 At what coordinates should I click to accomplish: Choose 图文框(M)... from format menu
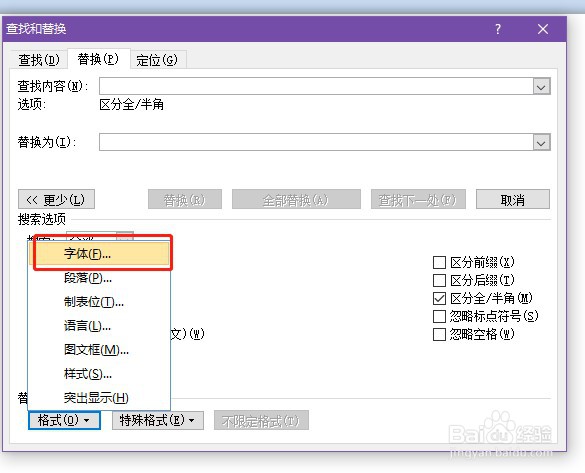tap(99, 350)
